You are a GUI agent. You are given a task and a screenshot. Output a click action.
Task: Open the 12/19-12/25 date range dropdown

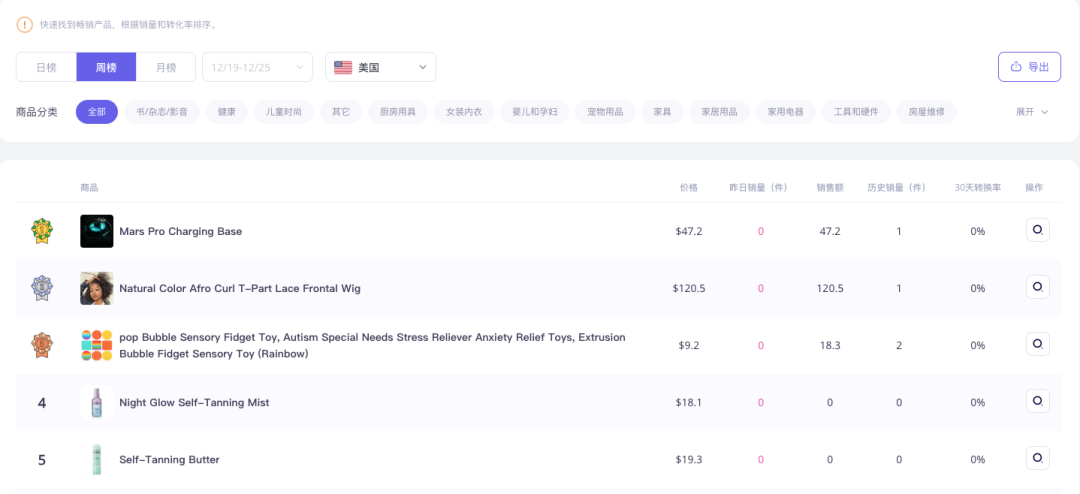(258, 68)
